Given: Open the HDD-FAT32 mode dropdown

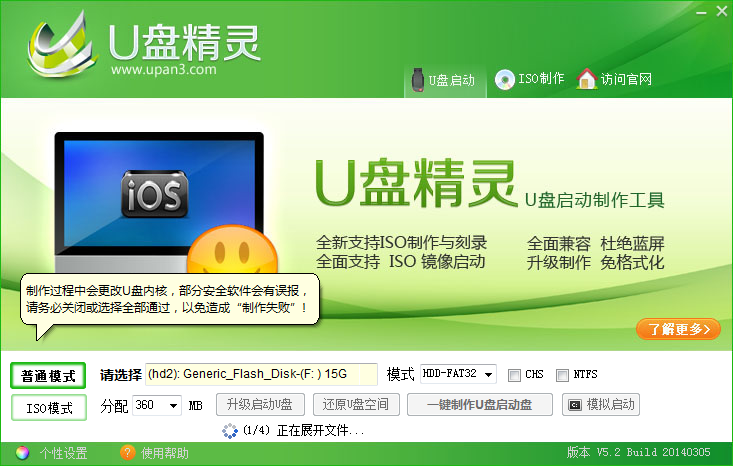Looking at the screenshot, I should click(458, 374).
